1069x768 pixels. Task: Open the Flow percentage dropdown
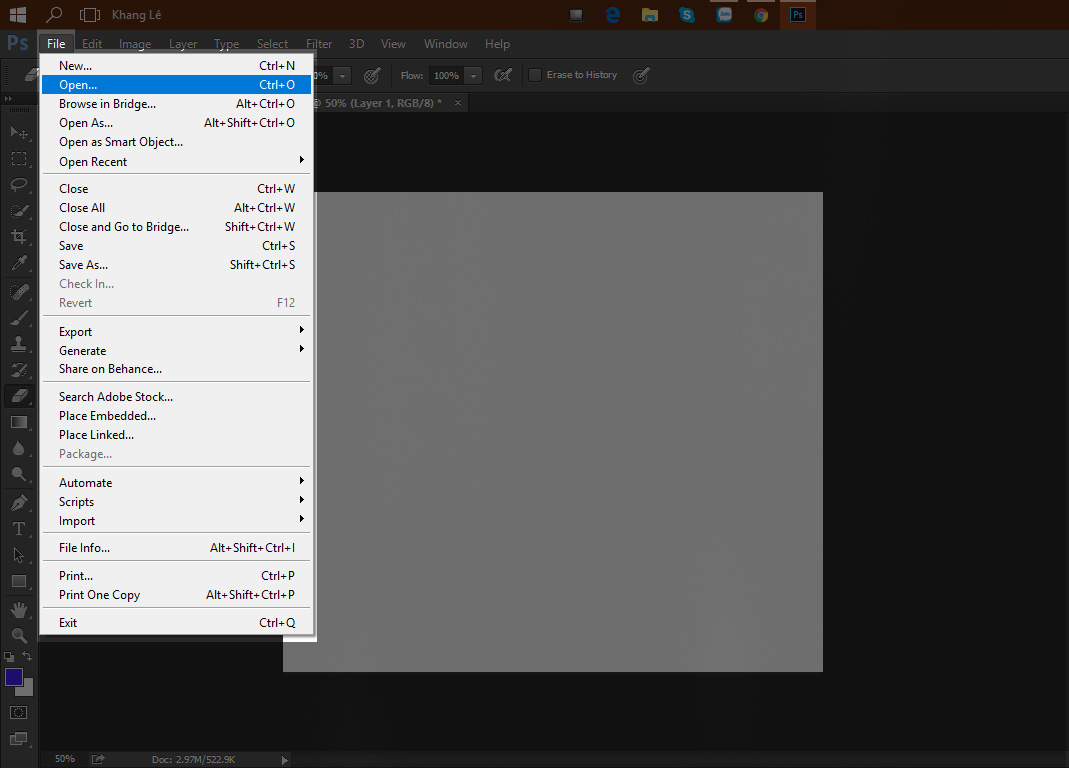[x=472, y=75]
